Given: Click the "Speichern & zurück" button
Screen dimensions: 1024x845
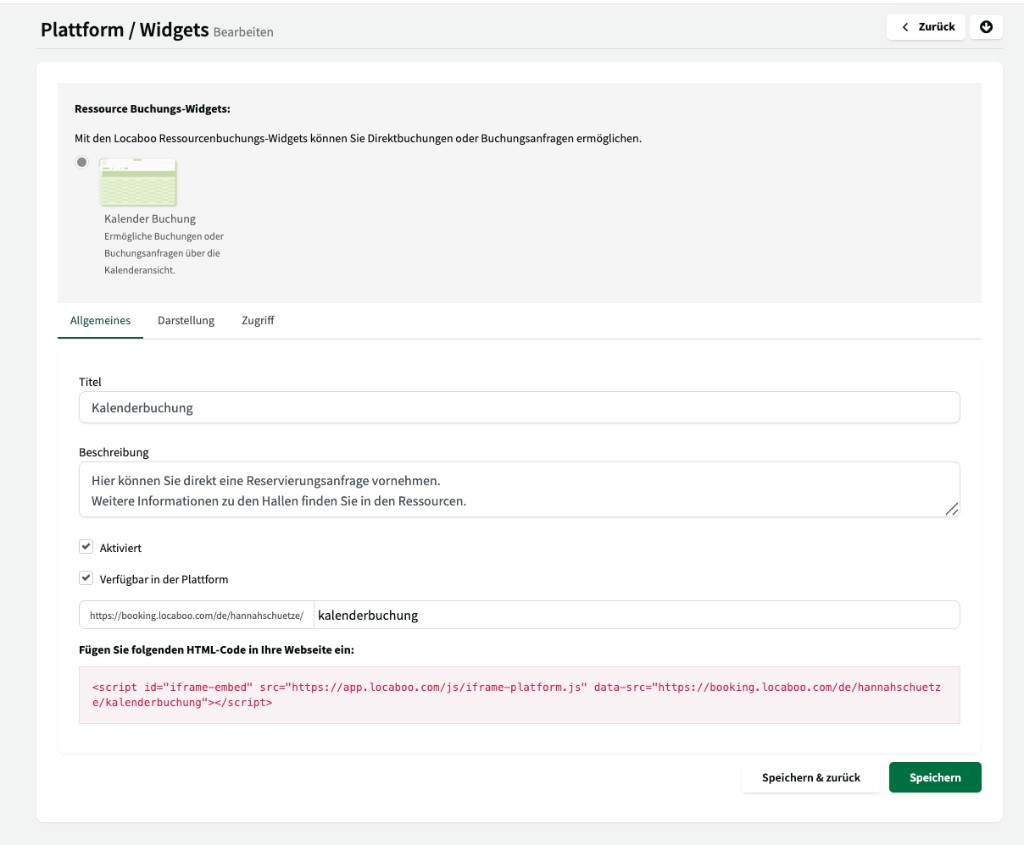Looking at the screenshot, I should point(810,777).
